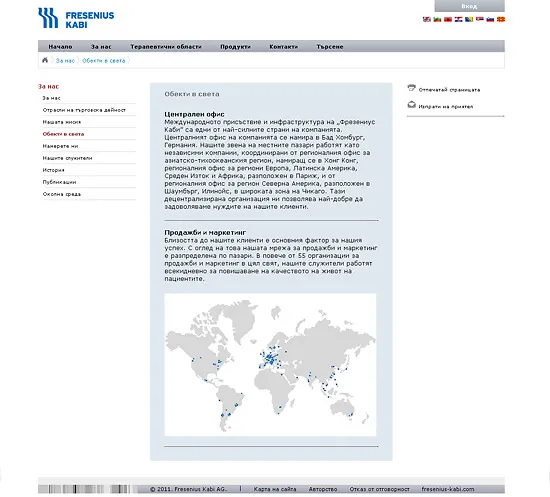Open Намерете ни sidebar link

click(60, 146)
